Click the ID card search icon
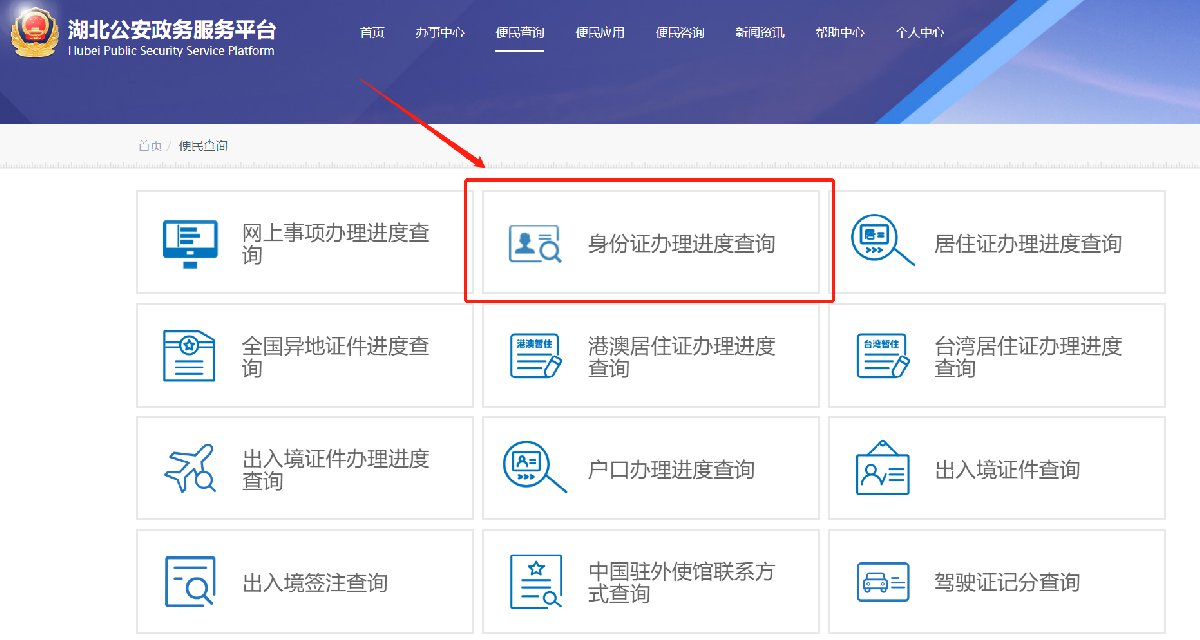 tap(535, 244)
